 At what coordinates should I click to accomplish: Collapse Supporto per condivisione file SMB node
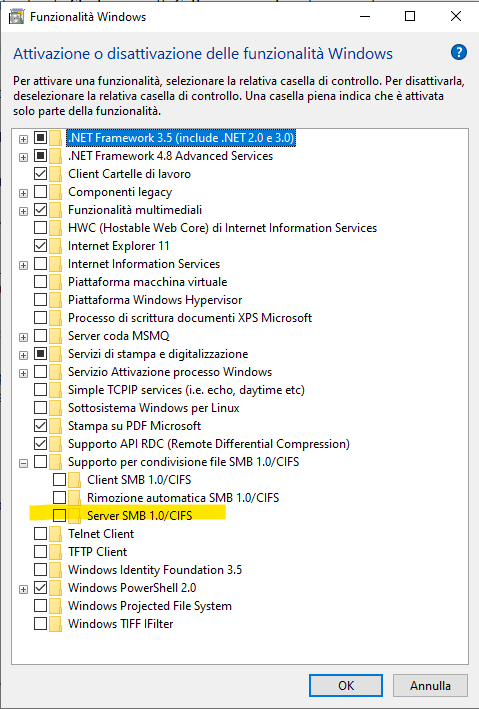[23, 463]
